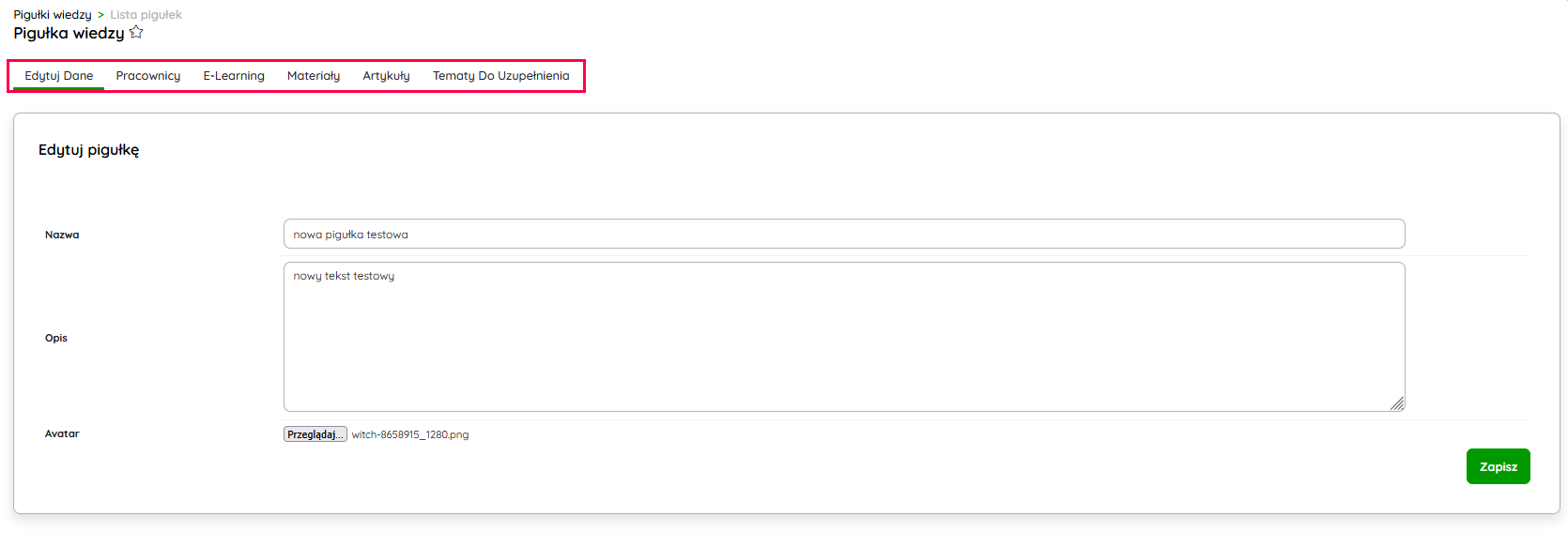
Task: Focus the Opis text area
Action: tap(843, 338)
